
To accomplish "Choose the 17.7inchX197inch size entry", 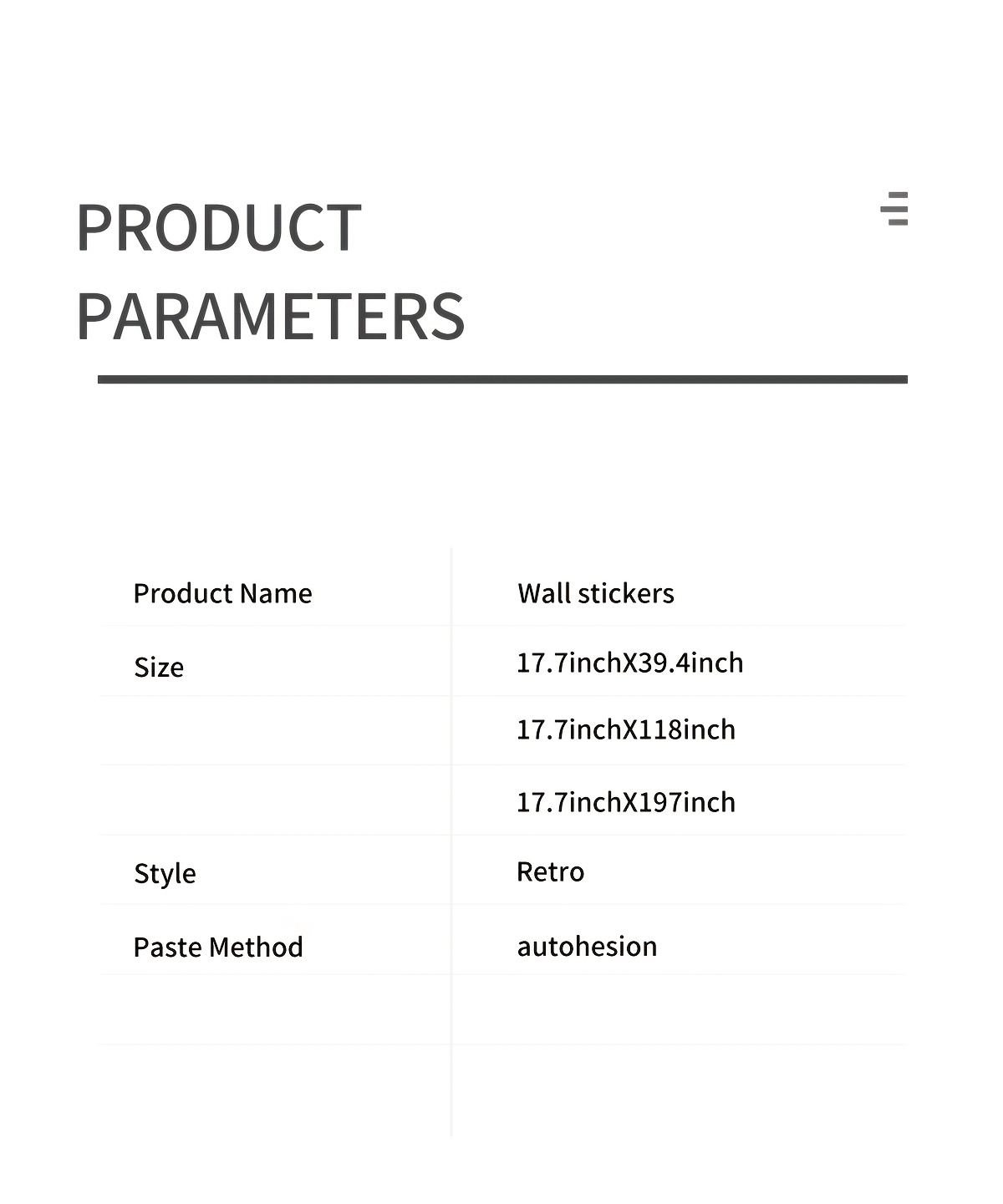I will (x=625, y=802).
